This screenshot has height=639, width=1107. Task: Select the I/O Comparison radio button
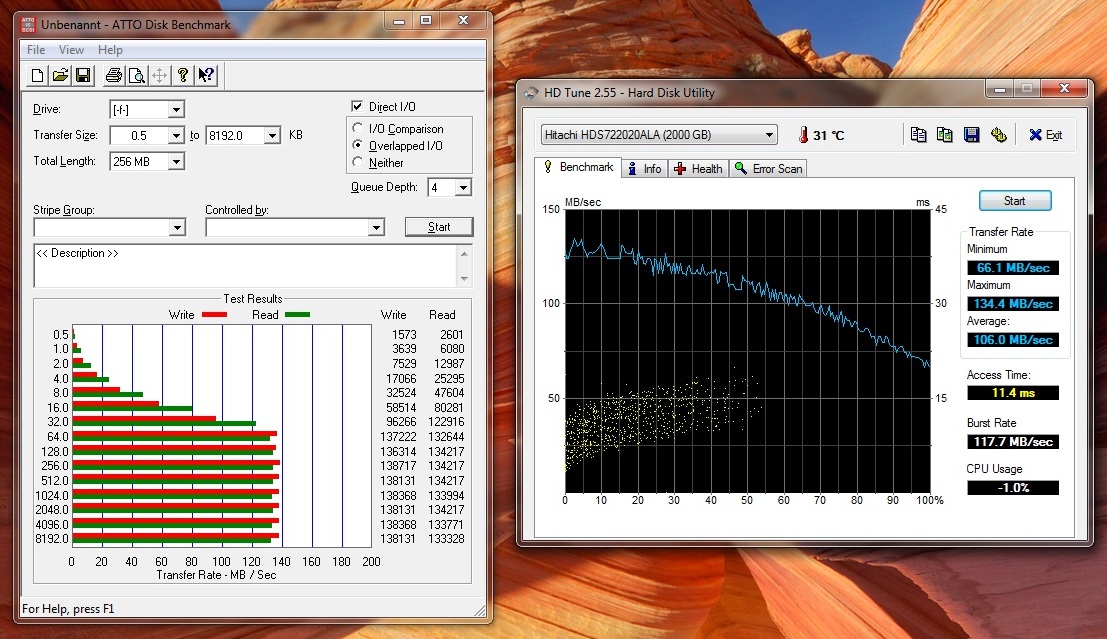[357, 129]
